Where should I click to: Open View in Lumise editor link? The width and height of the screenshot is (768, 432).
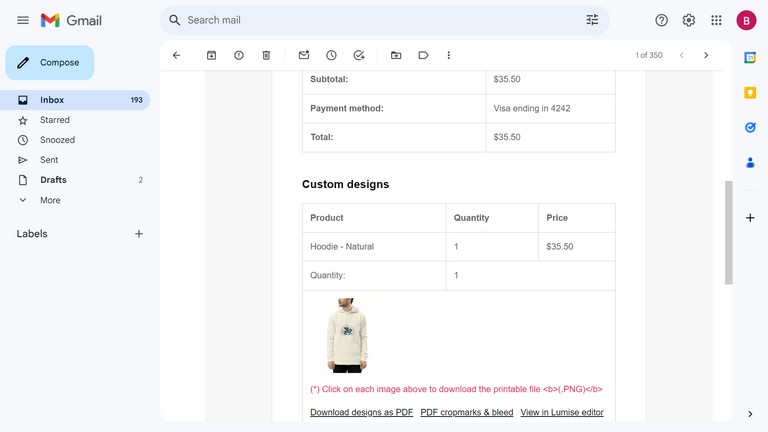click(x=561, y=412)
